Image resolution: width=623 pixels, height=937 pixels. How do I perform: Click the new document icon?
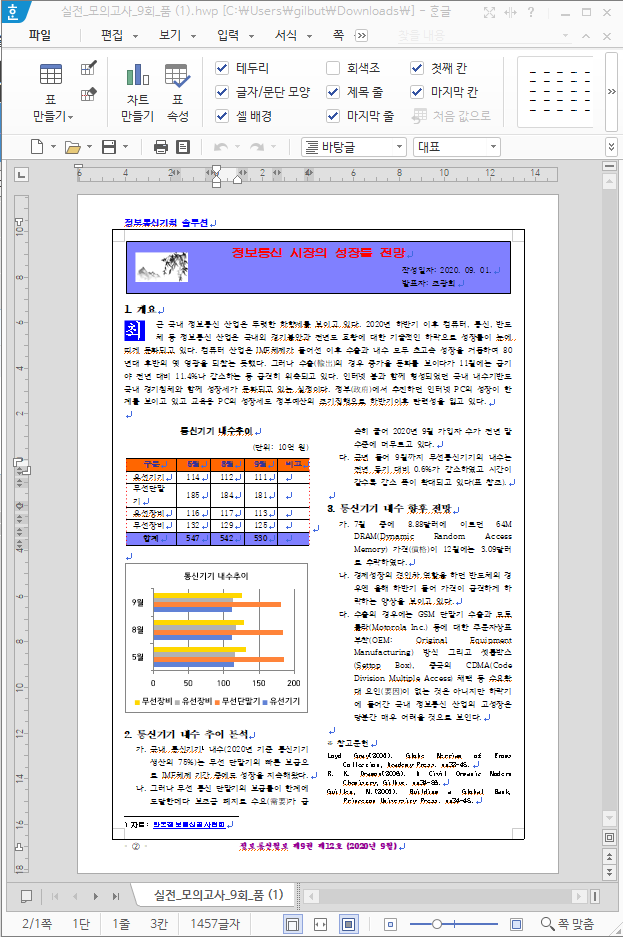[x=37, y=146]
